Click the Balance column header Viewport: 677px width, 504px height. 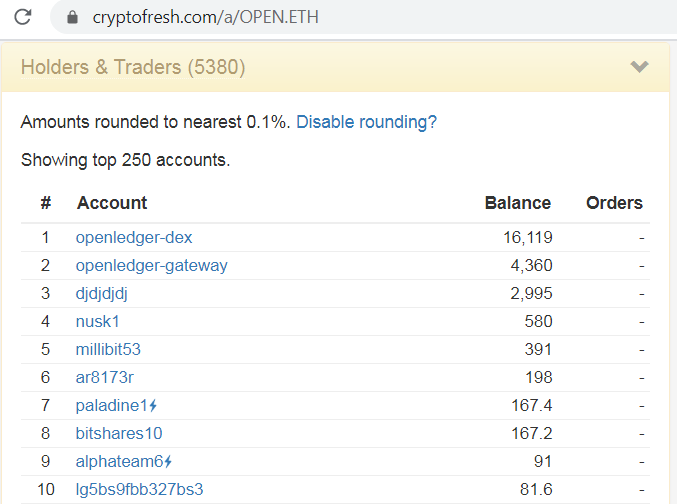(x=518, y=203)
